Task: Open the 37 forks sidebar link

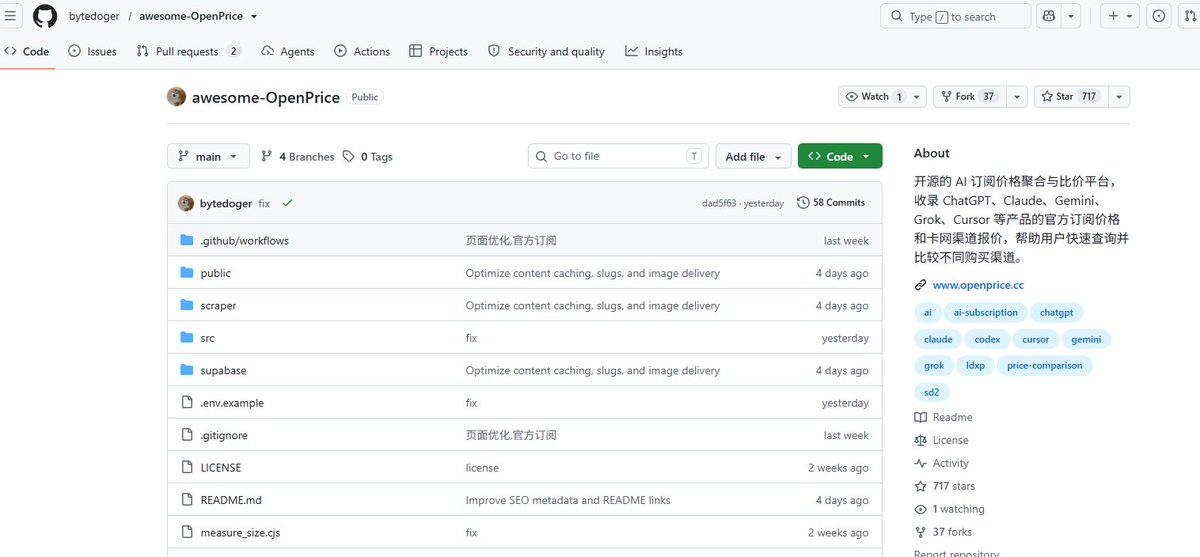Action: (943, 532)
